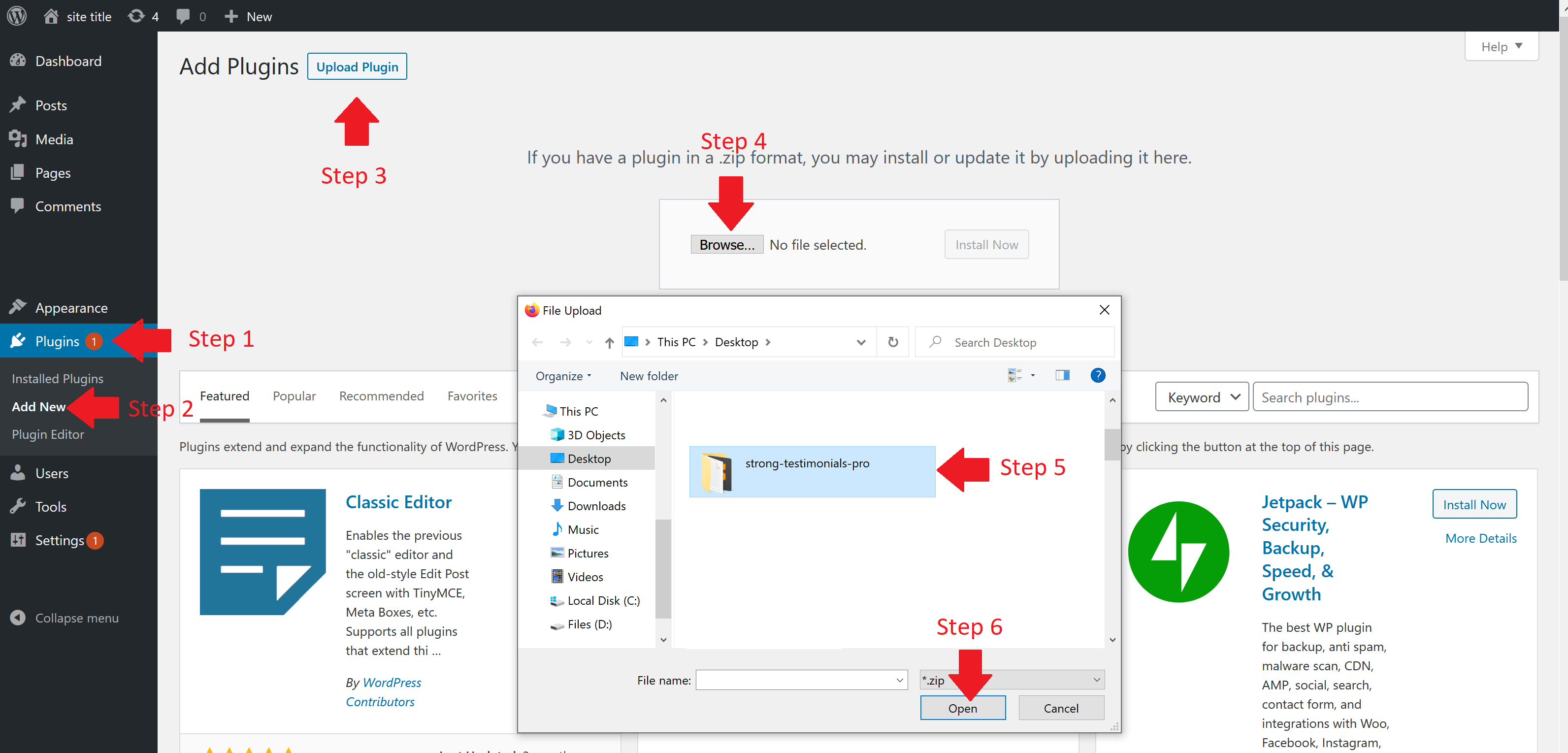1568x753 pixels.
Task: Open the view options dropdown arrow
Action: tap(1032, 376)
